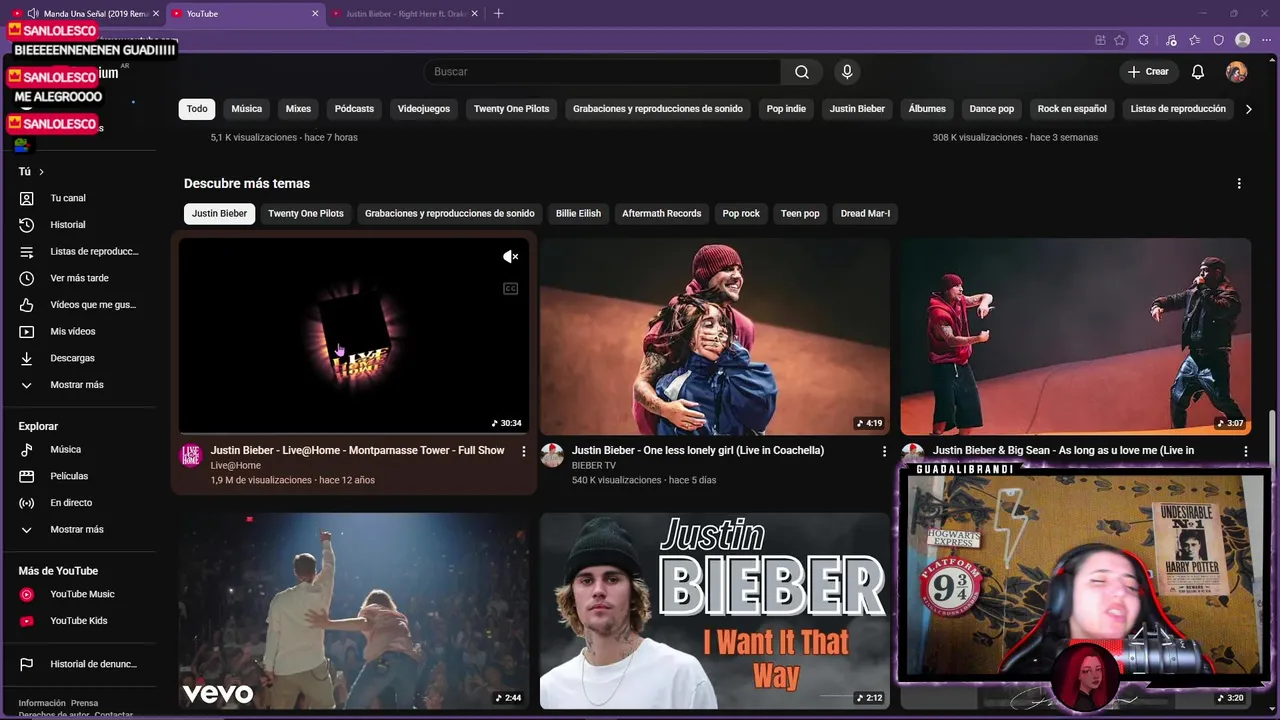Select the Música filter chip

pyautogui.click(x=247, y=109)
